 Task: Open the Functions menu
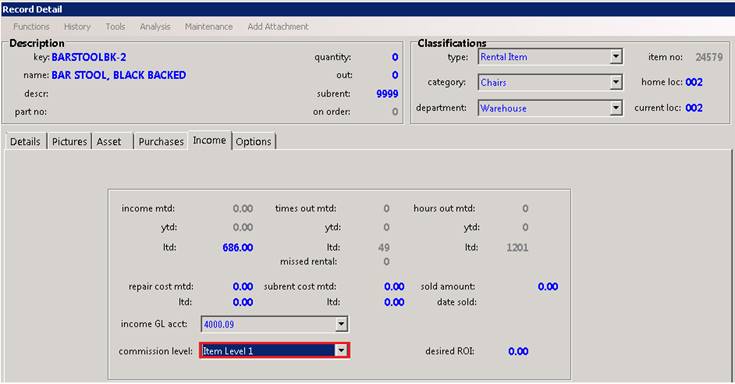31,27
